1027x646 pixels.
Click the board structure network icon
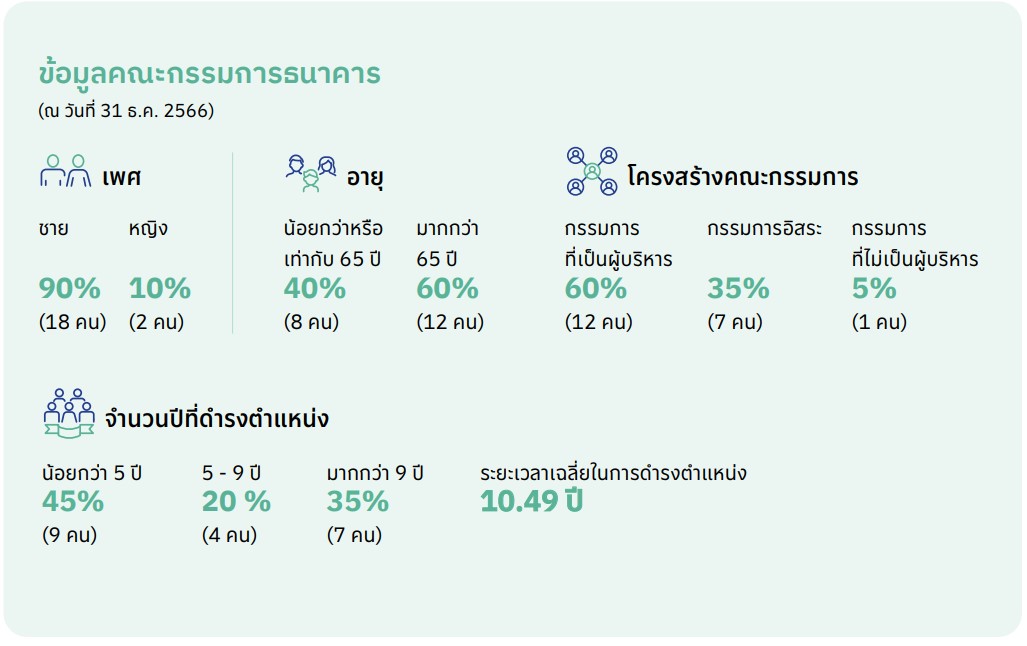click(x=592, y=171)
